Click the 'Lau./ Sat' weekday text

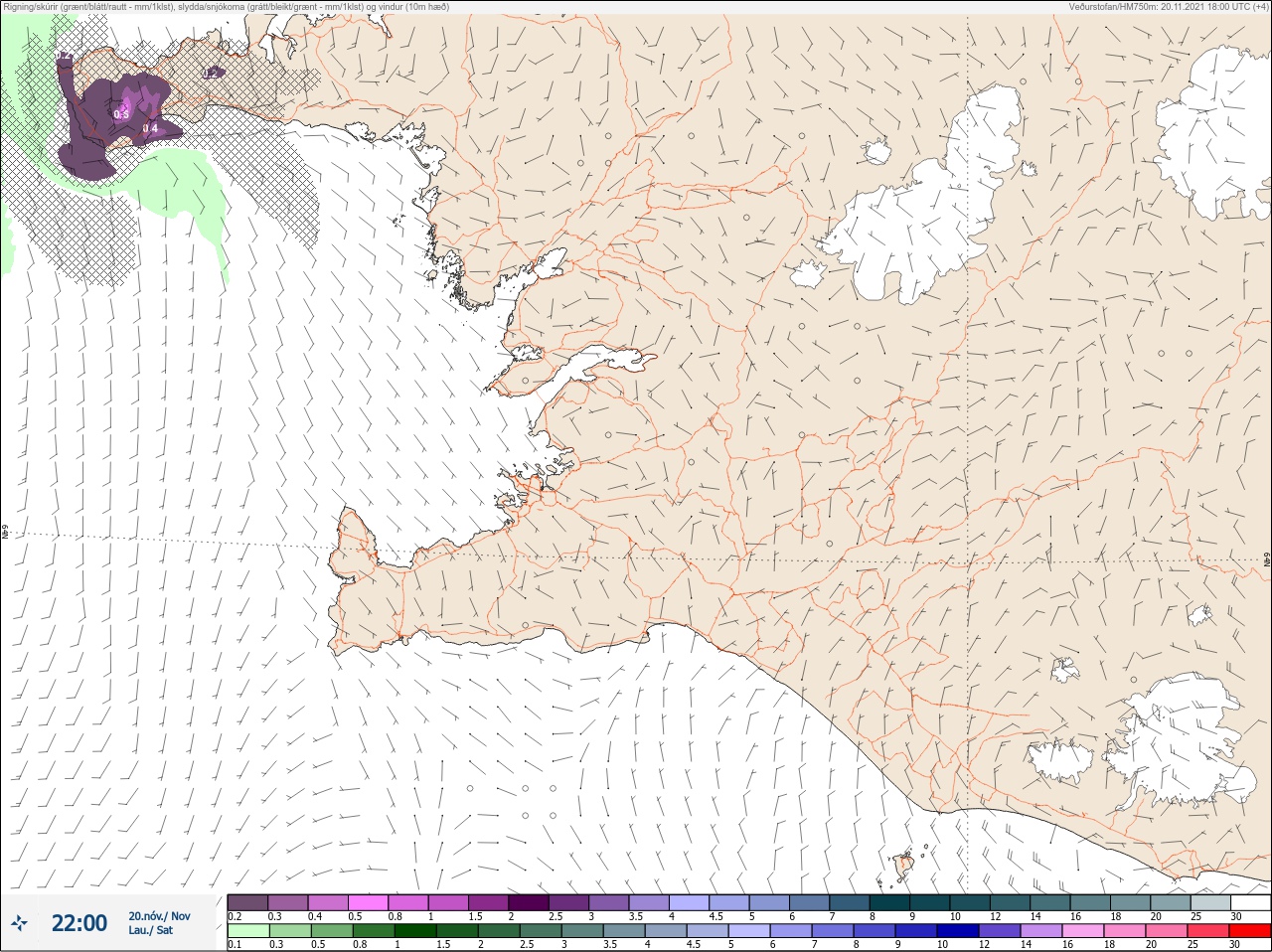[x=150, y=930]
